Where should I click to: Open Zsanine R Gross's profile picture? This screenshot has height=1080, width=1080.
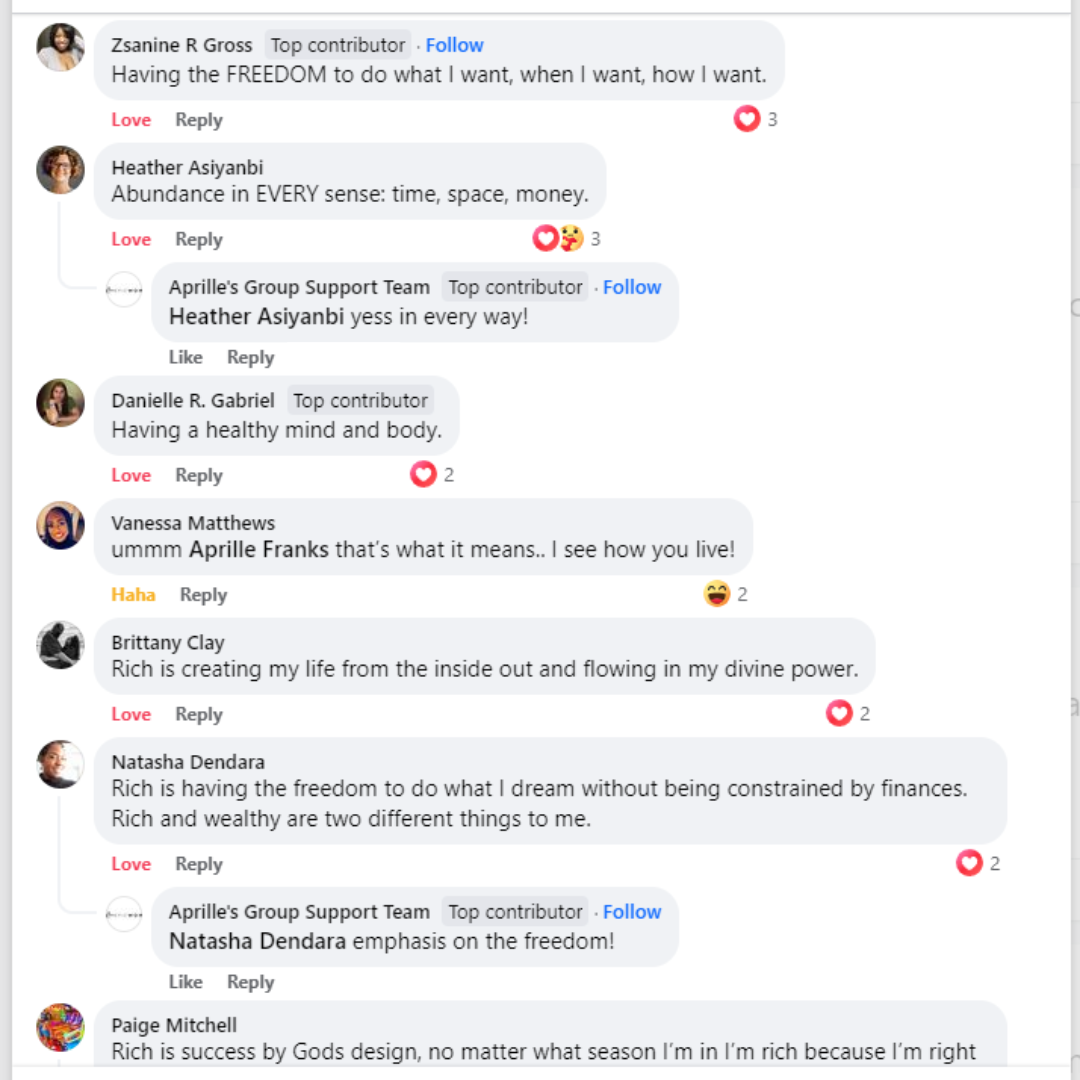(60, 47)
